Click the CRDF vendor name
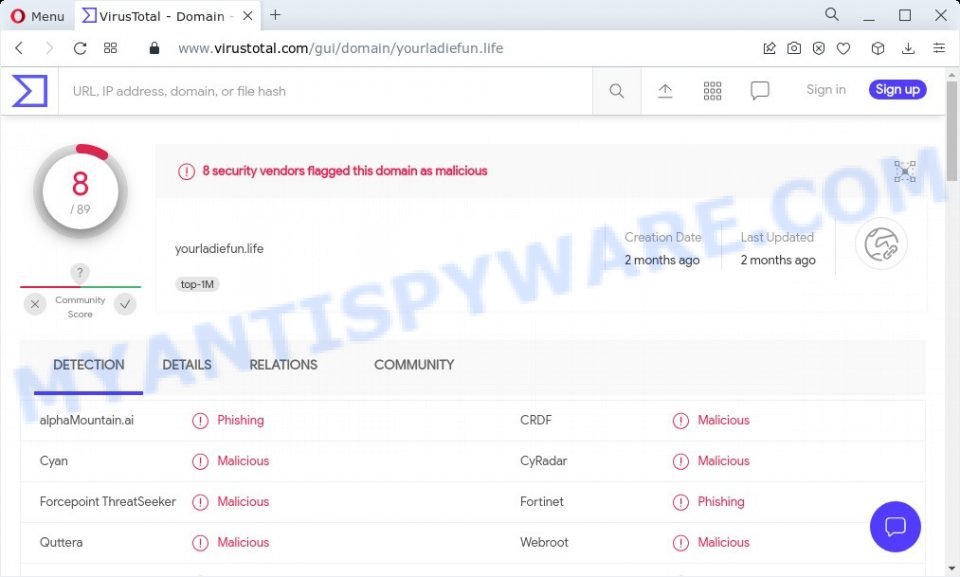Image resolution: width=960 pixels, height=577 pixels. click(536, 420)
